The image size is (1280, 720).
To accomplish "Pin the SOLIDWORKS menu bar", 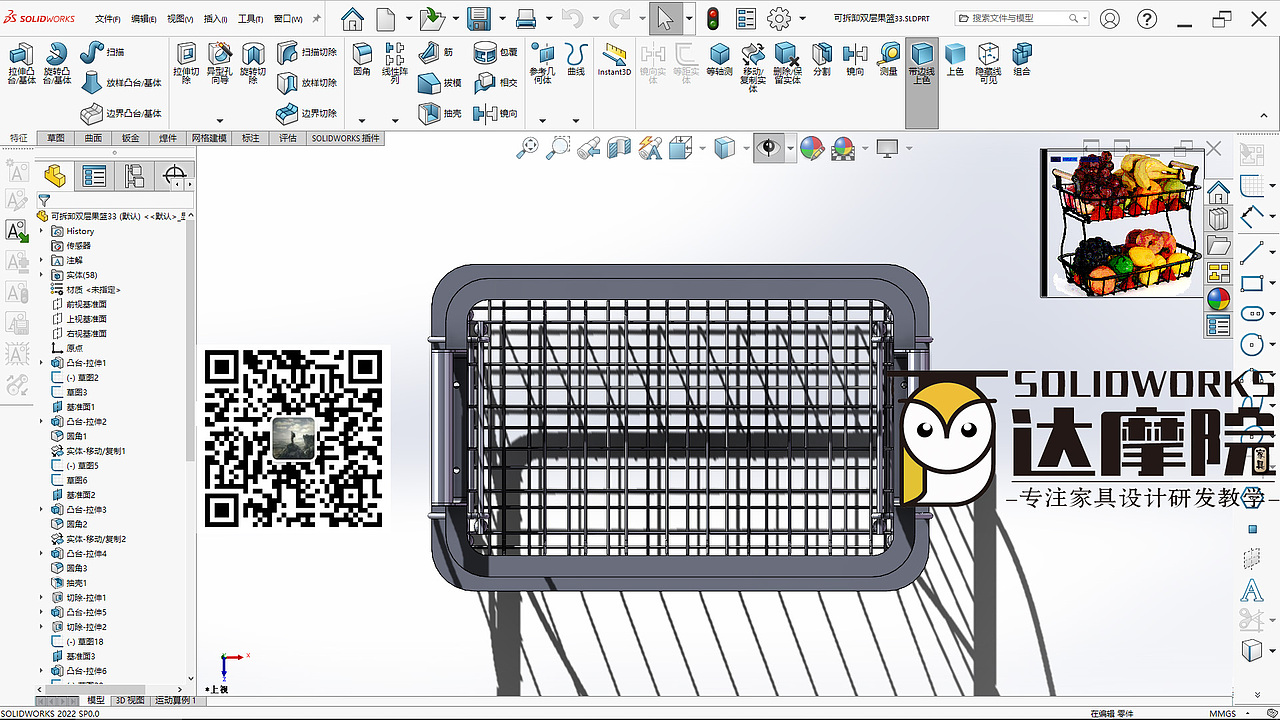I will pos(317,18).
